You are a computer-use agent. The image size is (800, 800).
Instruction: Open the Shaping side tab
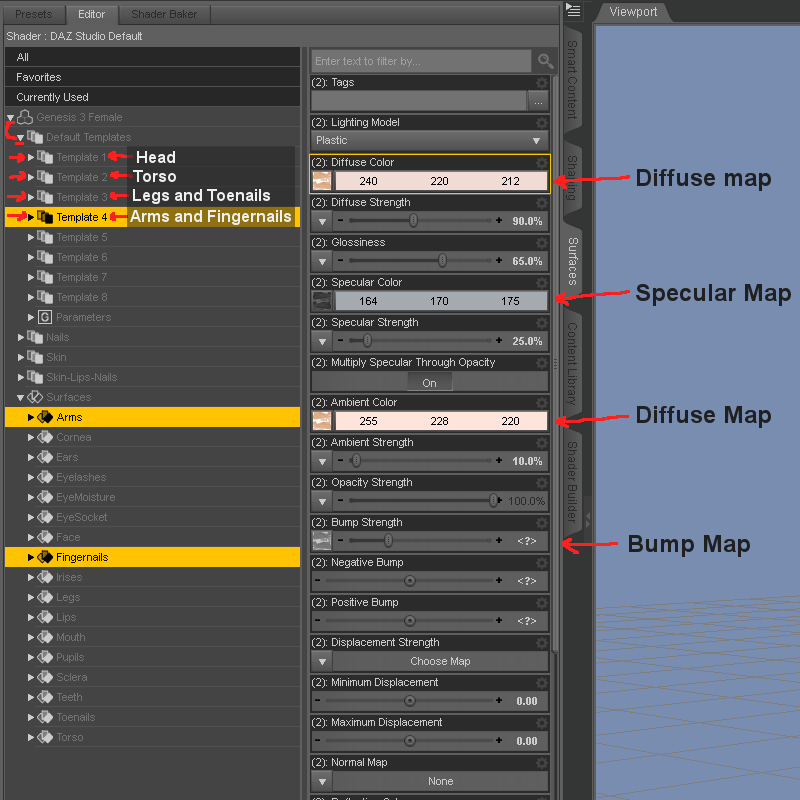tap(572, 178)
